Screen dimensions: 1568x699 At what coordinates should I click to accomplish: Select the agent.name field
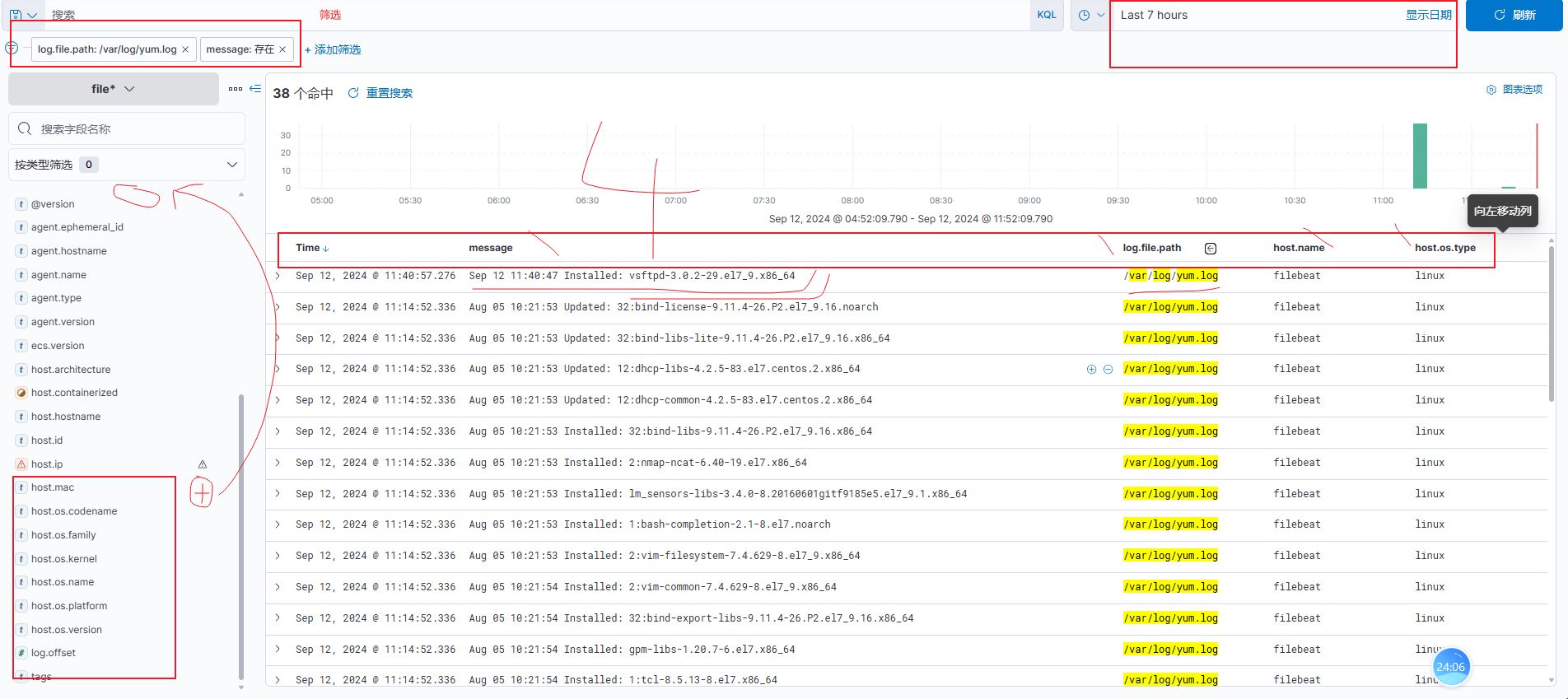point(58,275)
